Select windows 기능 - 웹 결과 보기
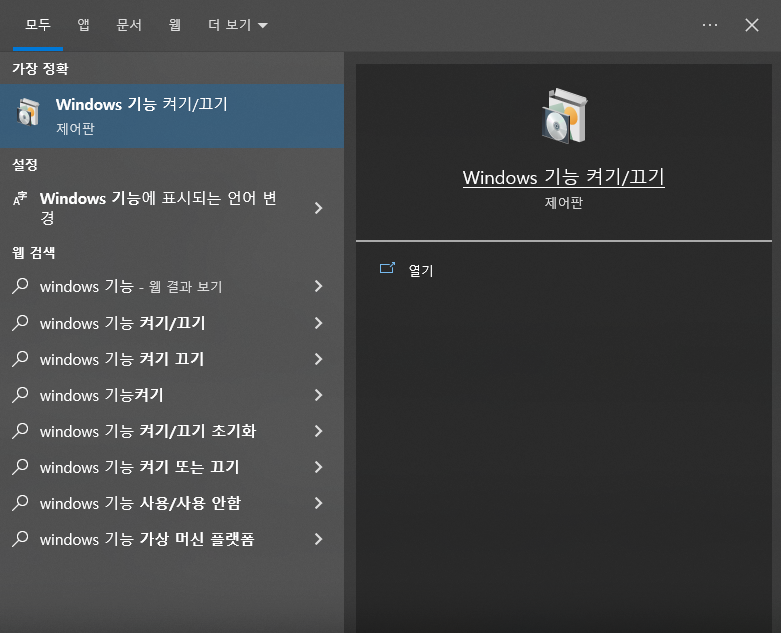Screen dimensions: 781x633 (x=172, y=286)
